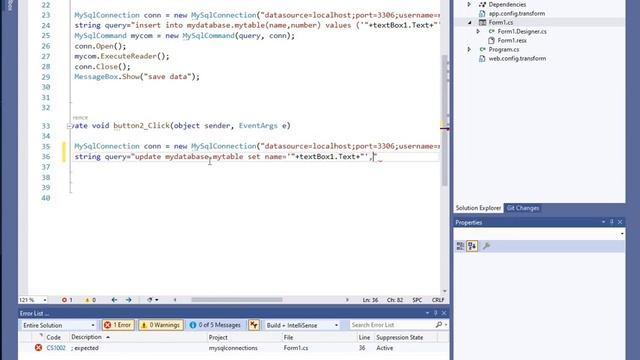
Task: Focus the Search Error List field
Action: pos(391,325)
